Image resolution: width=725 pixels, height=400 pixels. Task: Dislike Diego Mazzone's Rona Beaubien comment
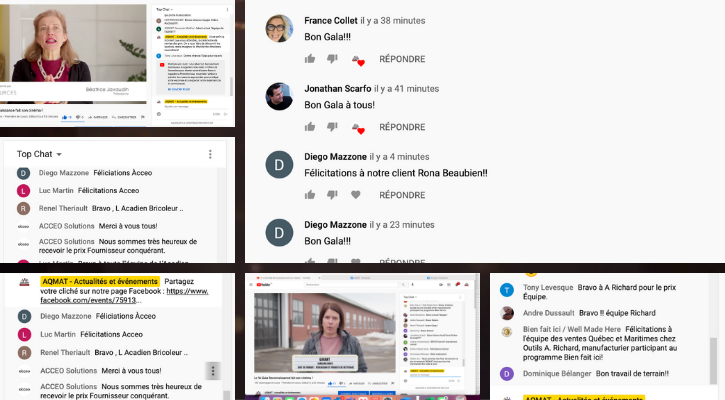[332, 195]
